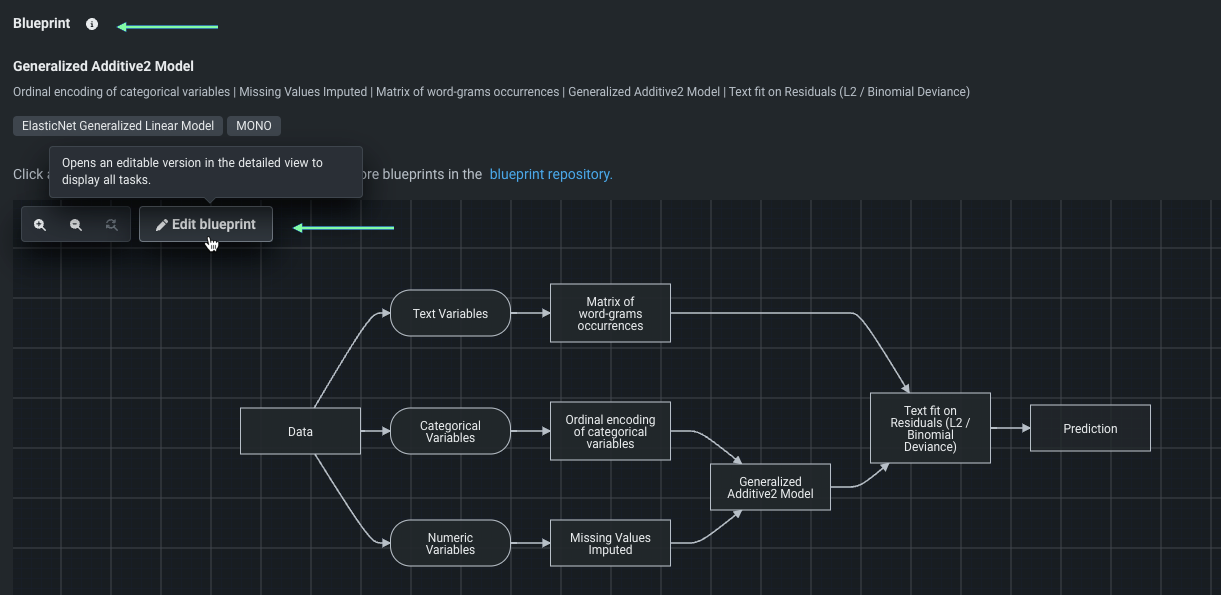Click the Blueprint section heading text
The height and width of the screenshot is (595, 1221).
(x=42, y=24)
